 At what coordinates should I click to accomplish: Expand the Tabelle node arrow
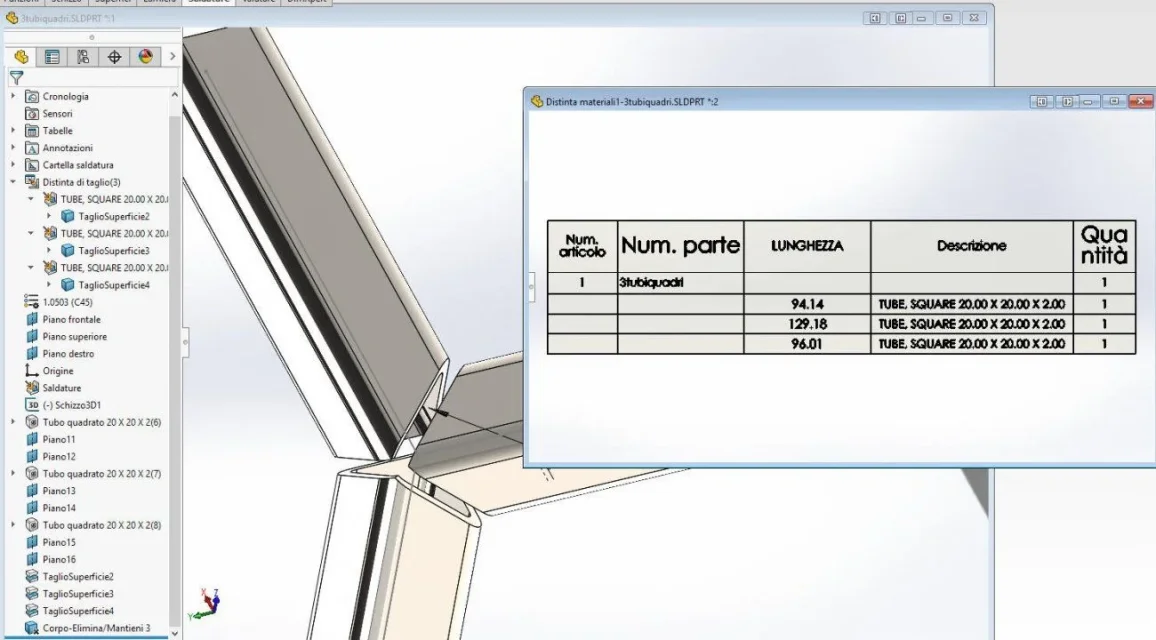(x=13, y=131)
